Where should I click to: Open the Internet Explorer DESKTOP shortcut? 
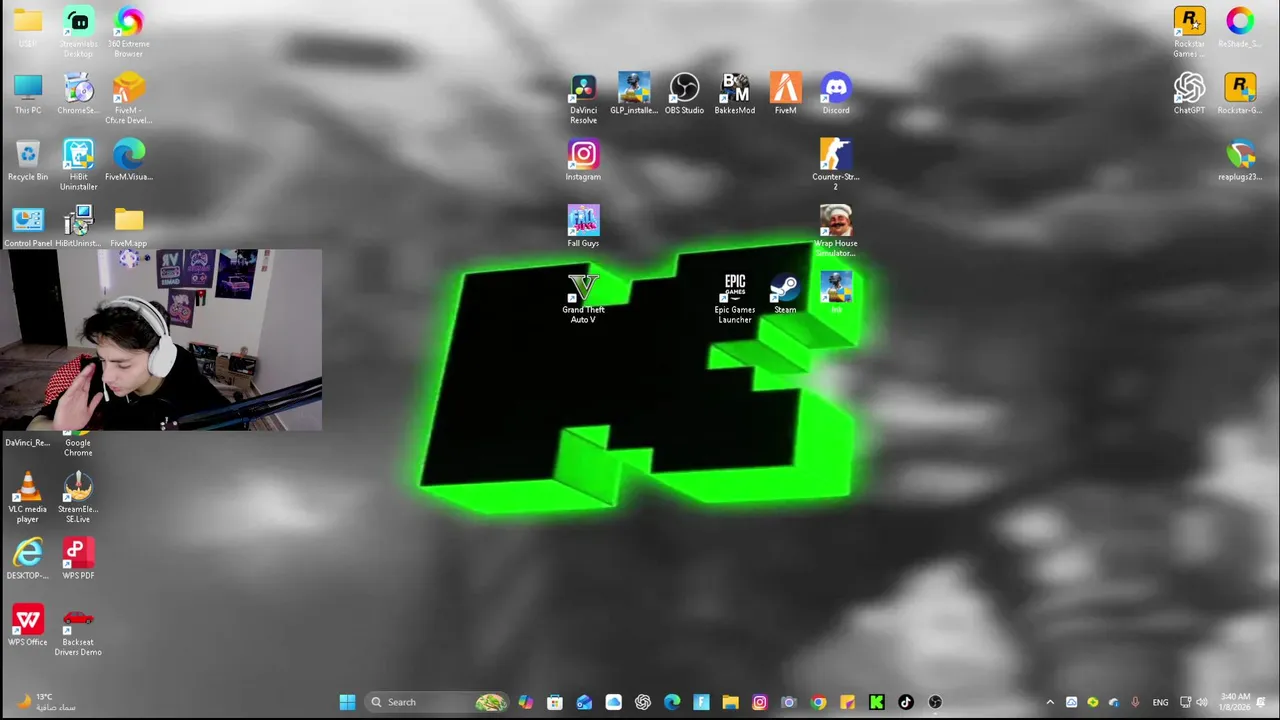tap(28, 559)
